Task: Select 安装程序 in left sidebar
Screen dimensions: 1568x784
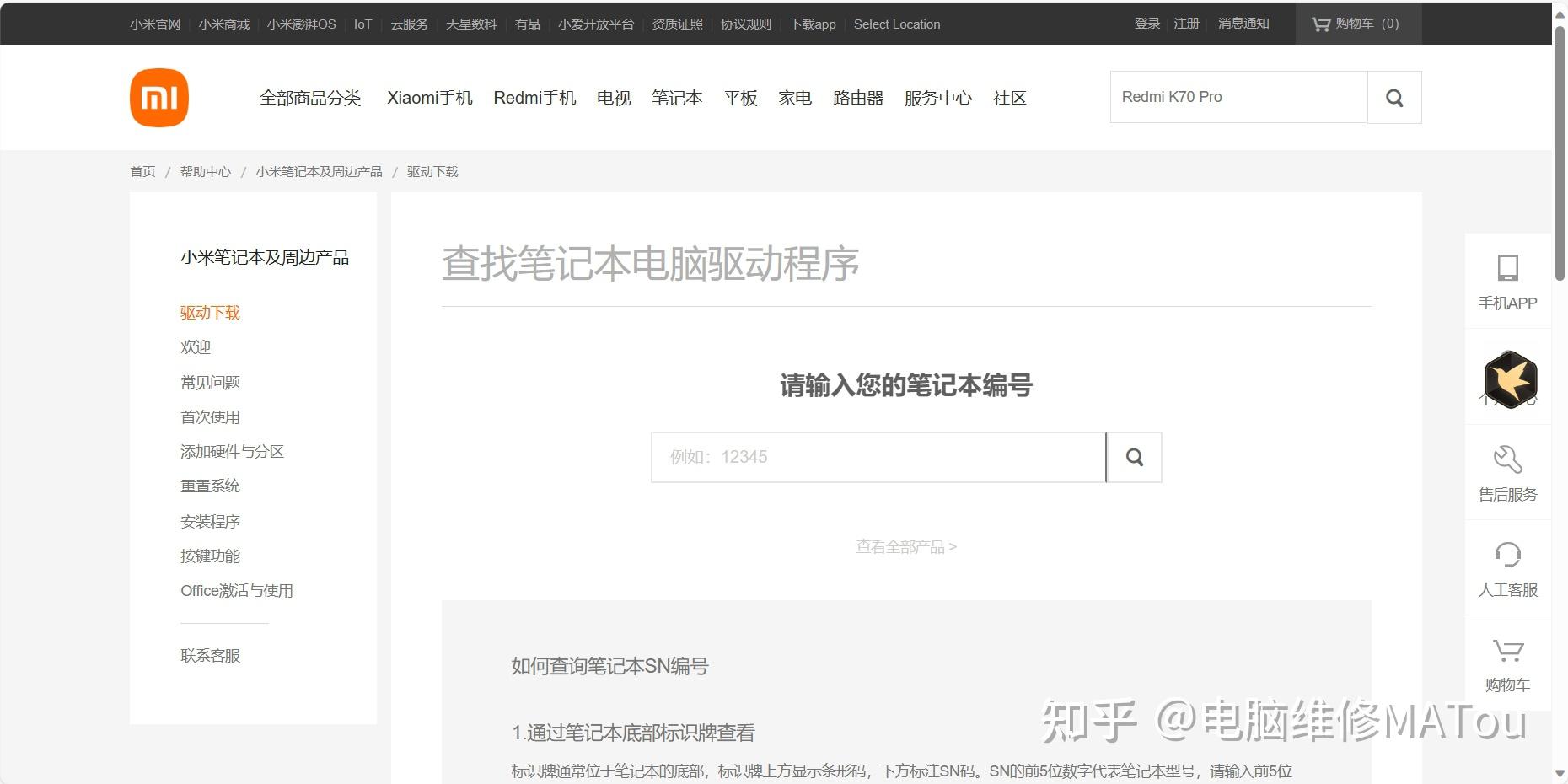Action: pyautogui.click(x=210, y=522)
